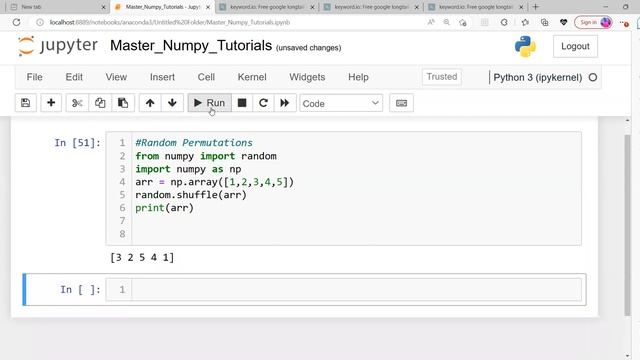The height and width of the screenshot is (360, 640).
Task: Open the Widgets menu
Action: (307, 77)
